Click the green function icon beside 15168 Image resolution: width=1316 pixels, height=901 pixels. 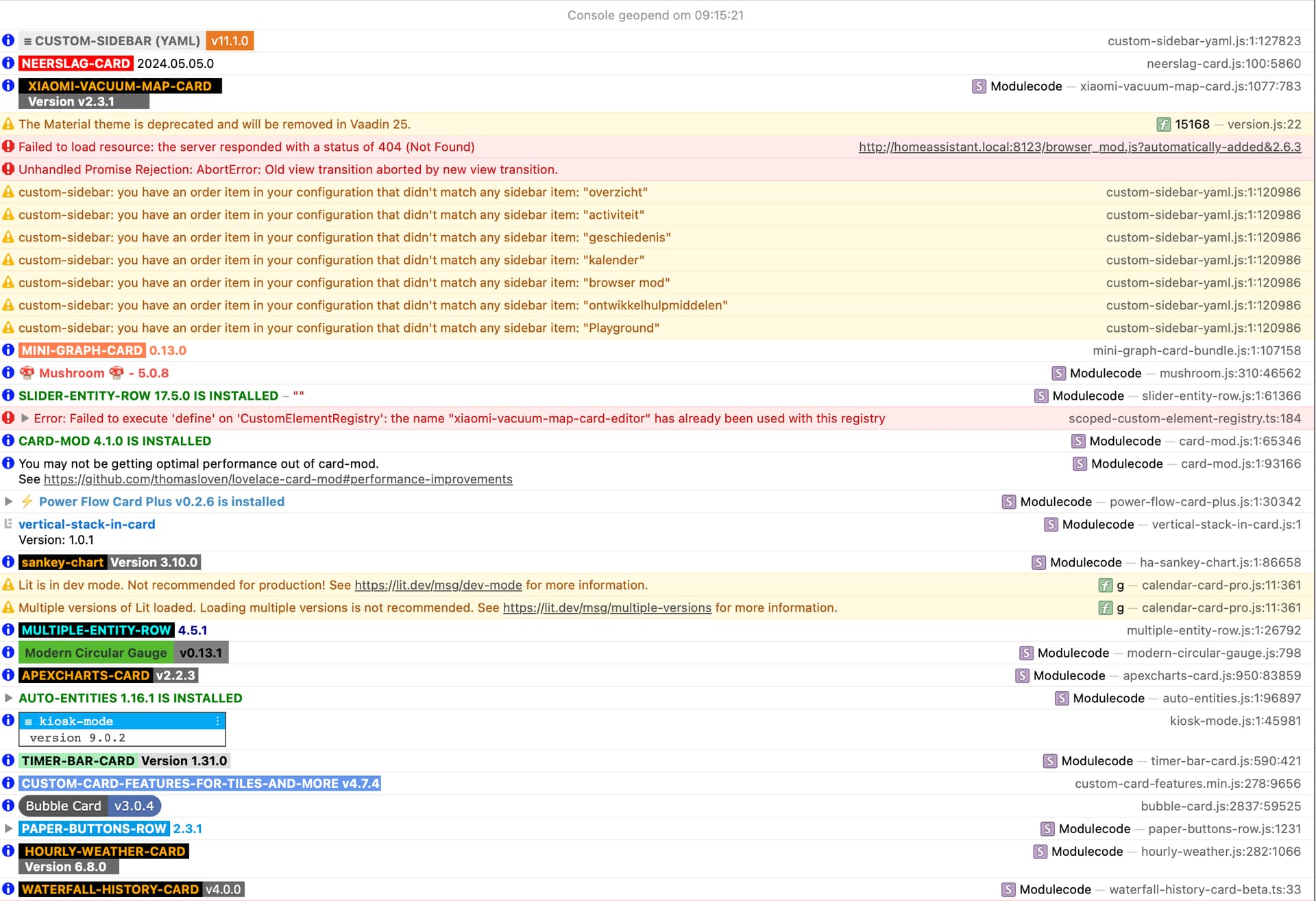click(1163, 124)
